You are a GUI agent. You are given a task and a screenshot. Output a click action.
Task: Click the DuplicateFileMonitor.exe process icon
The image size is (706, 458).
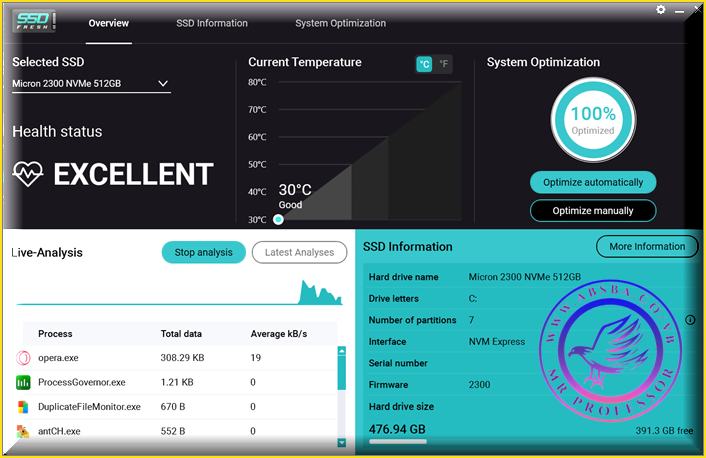(x=23, y=407)
